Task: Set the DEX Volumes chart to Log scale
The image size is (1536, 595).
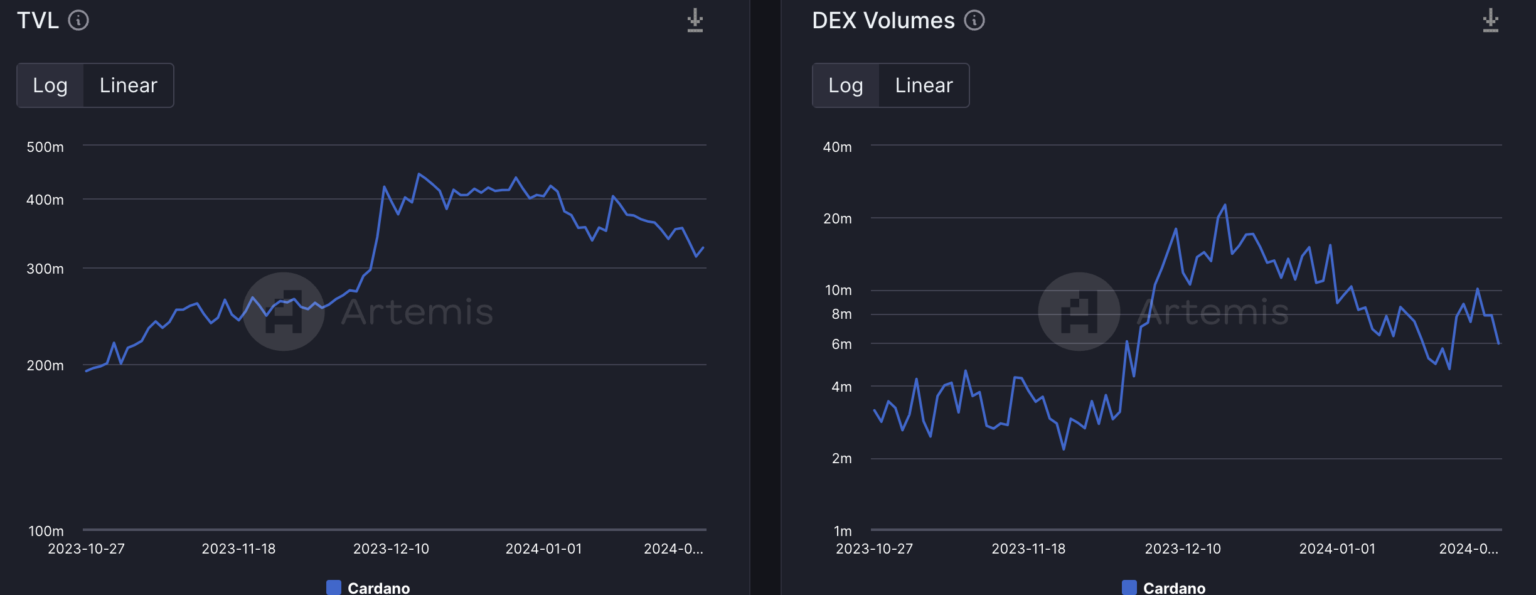Action: (845, 85)
